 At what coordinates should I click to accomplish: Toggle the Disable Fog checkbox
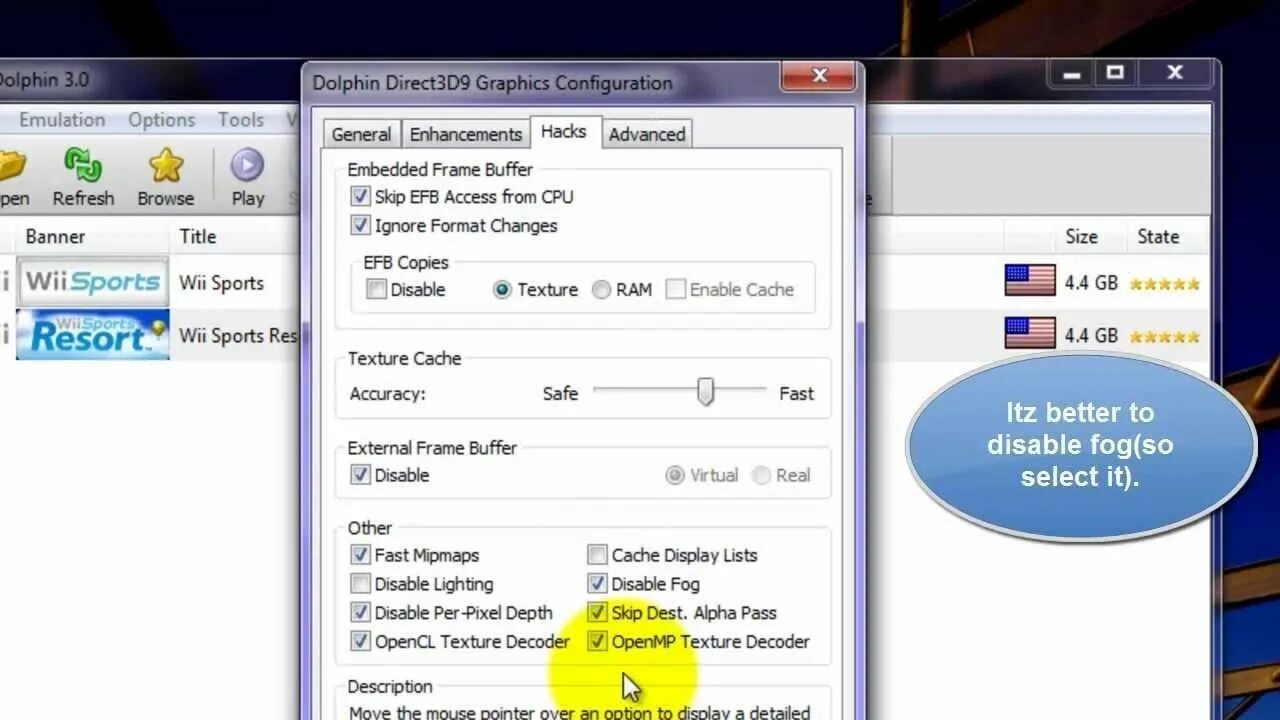coord(597,584)
